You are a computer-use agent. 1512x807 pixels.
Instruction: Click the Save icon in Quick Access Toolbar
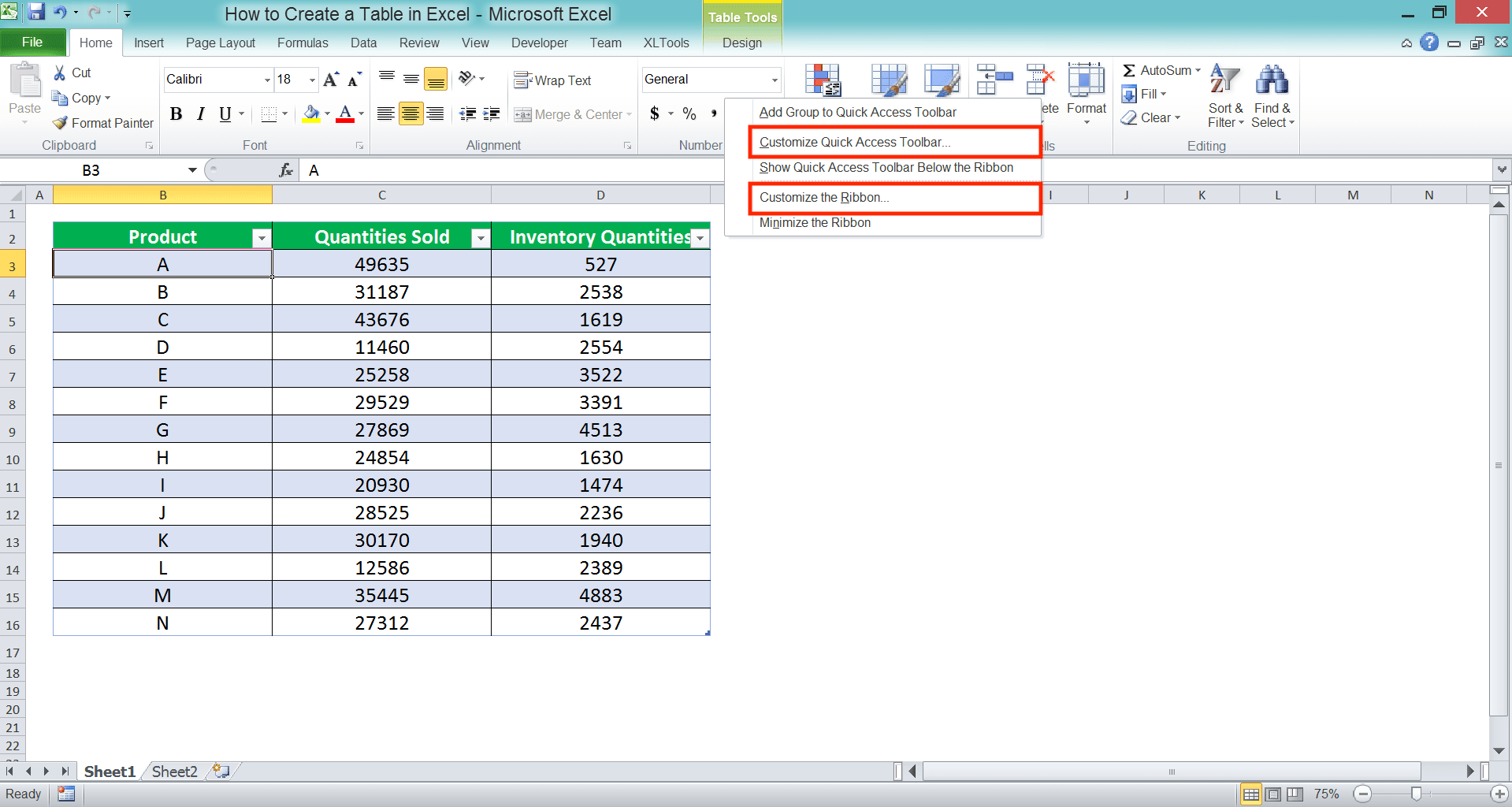[36, 12]
